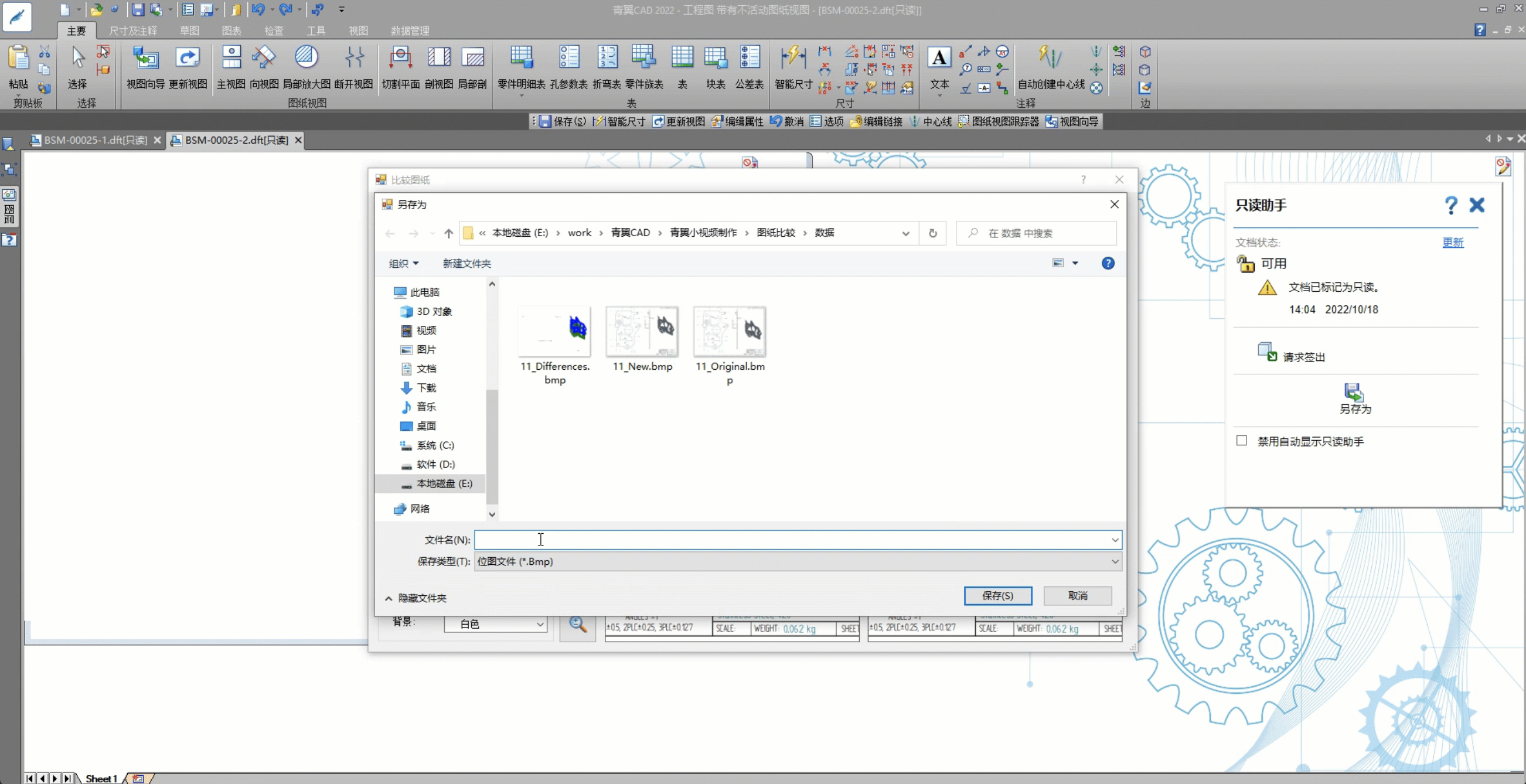Close the 只读助手 panel
Screen dimensions: 1526x784
(1477, 206)
